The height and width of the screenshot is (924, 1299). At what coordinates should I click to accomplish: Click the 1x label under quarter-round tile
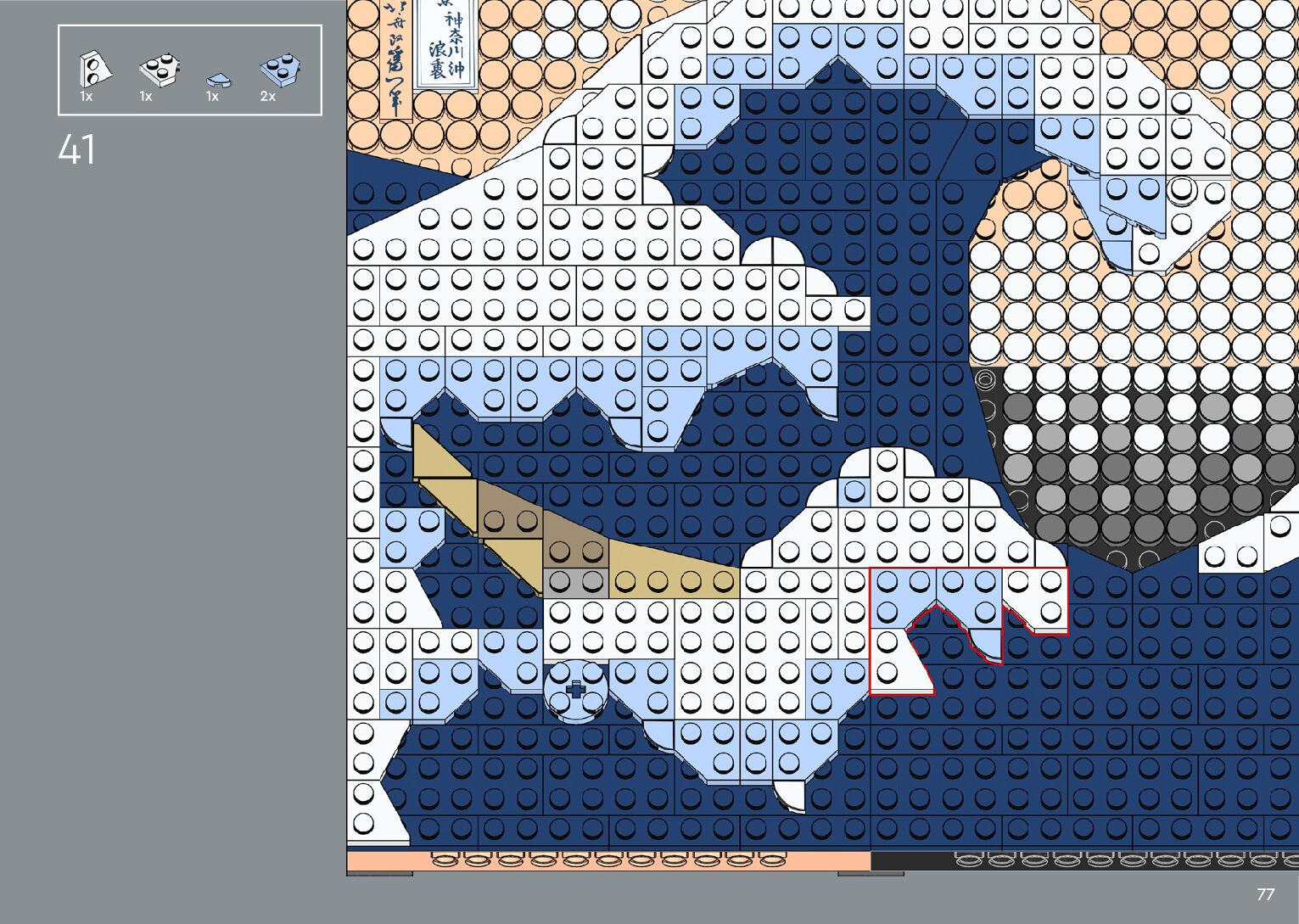[x=212, y=97]
